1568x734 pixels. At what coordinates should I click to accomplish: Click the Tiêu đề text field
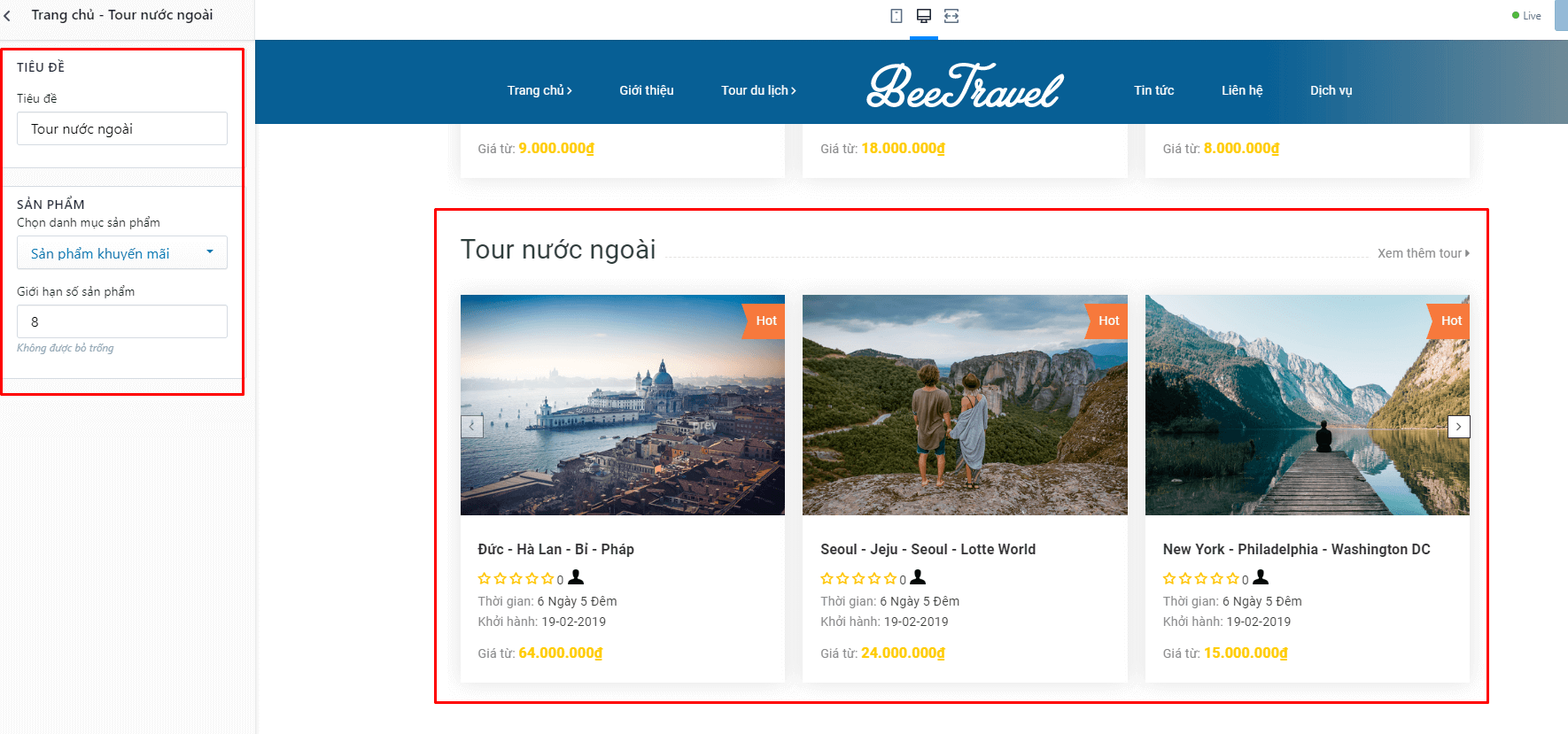coord(122,128)
